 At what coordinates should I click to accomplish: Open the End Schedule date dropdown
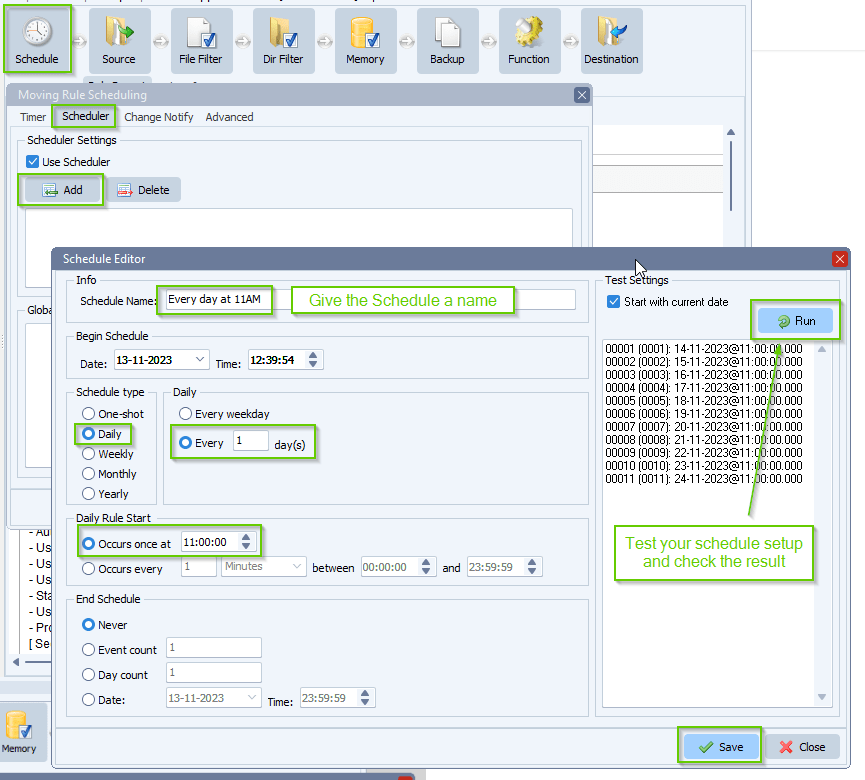pyautogui.click(x=252, y=698)
